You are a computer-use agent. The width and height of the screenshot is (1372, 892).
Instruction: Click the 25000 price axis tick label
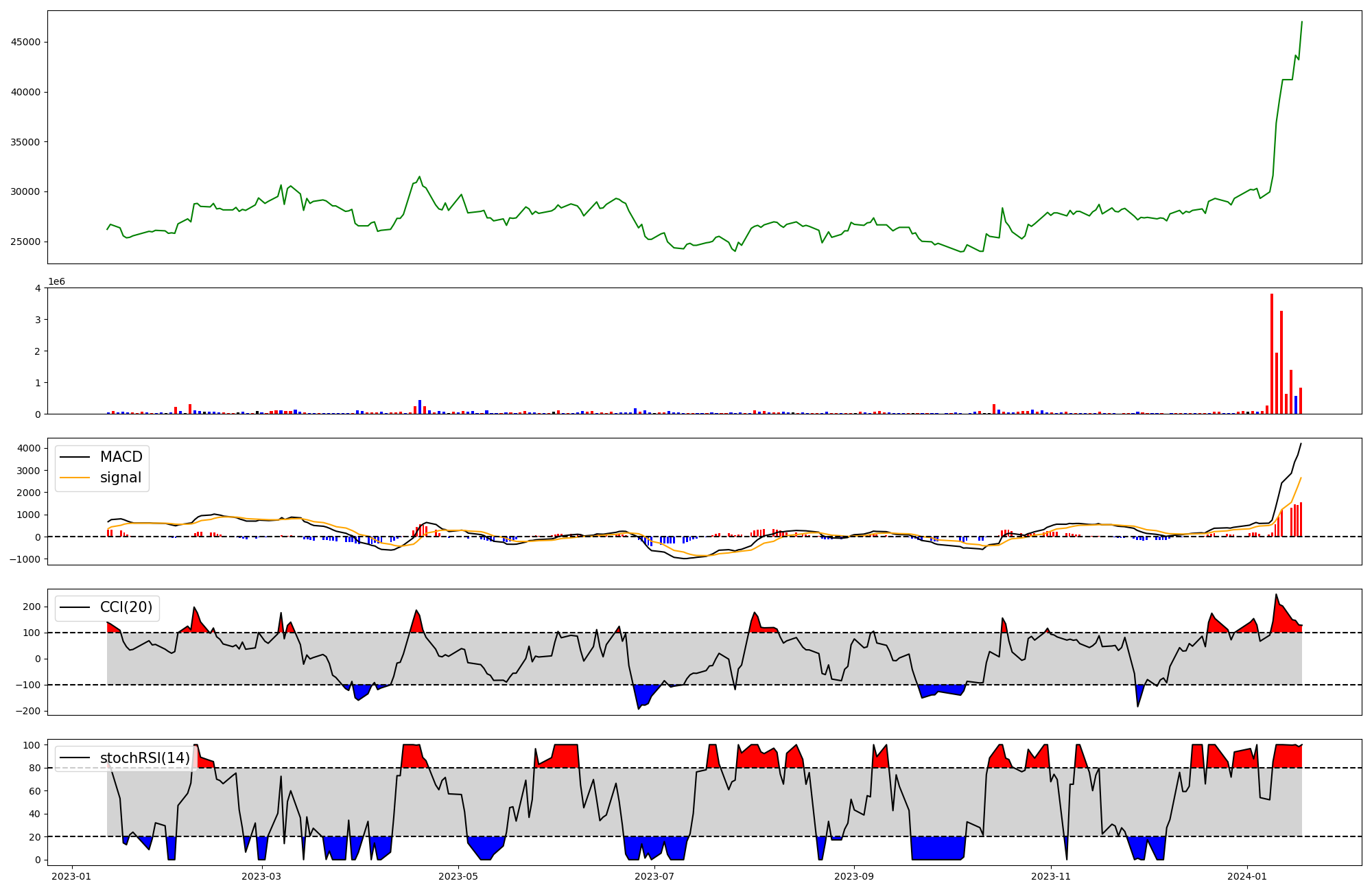coord(25,242)
